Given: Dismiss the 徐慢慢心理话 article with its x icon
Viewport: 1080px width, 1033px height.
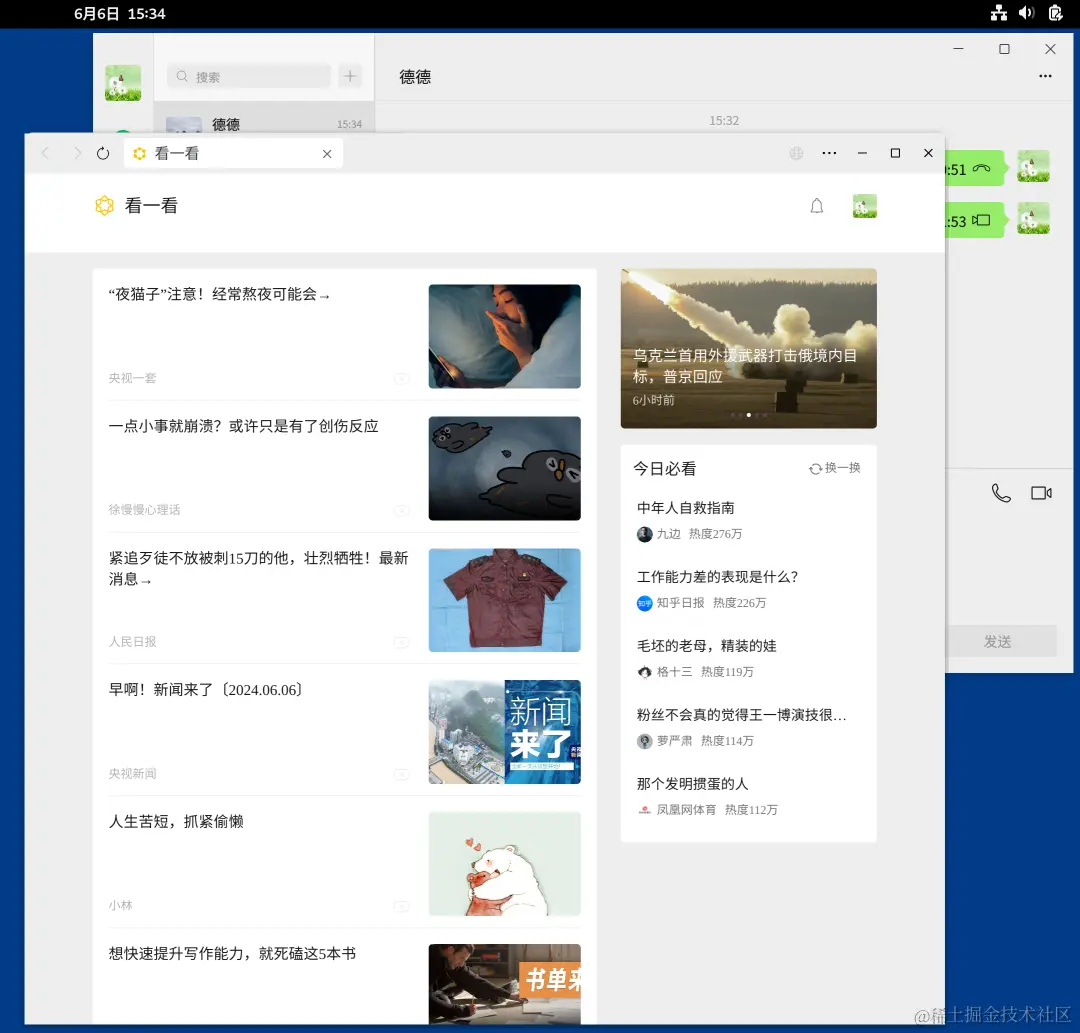Looking at the screenshot, I should point(402,510).
